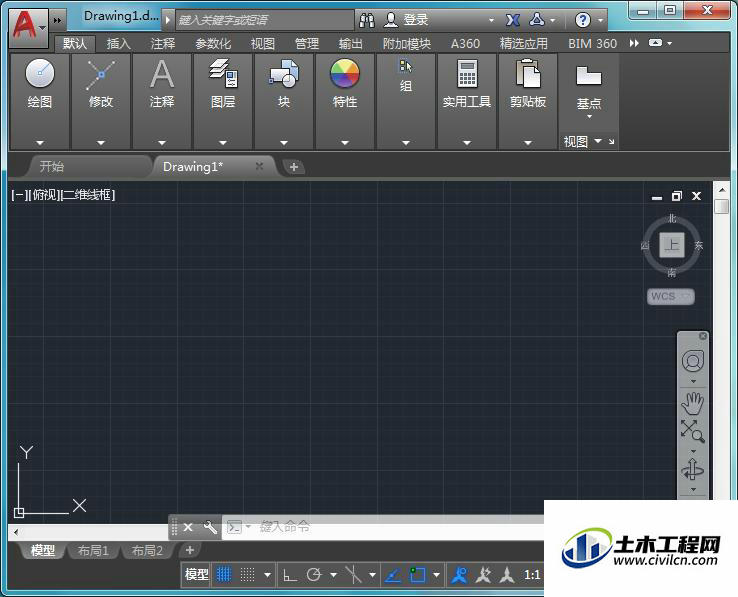Toggle 模型 model space button in status bar

point(197,574)
